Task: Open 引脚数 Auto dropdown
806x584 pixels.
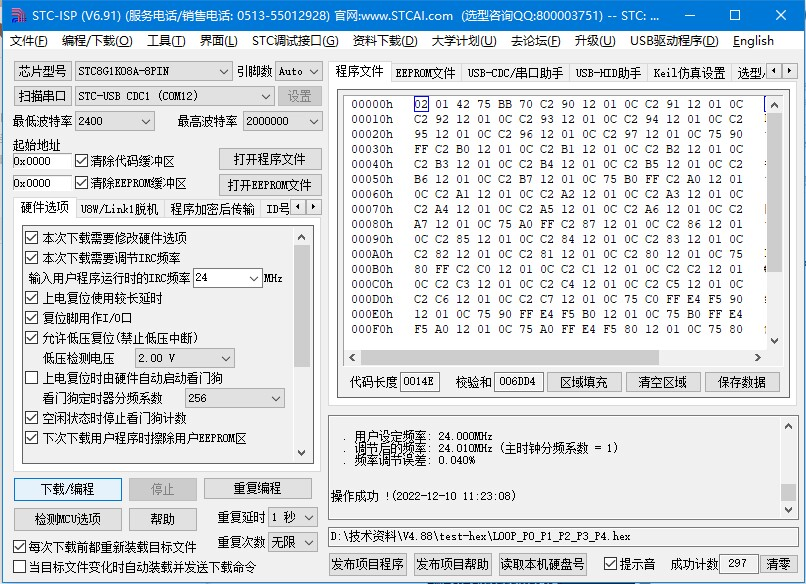Action: click(x=299, y=71)
